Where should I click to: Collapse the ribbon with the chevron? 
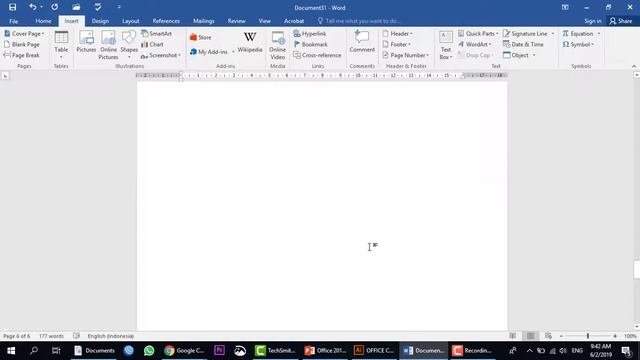pyautogui.click(x=633, y=66)
